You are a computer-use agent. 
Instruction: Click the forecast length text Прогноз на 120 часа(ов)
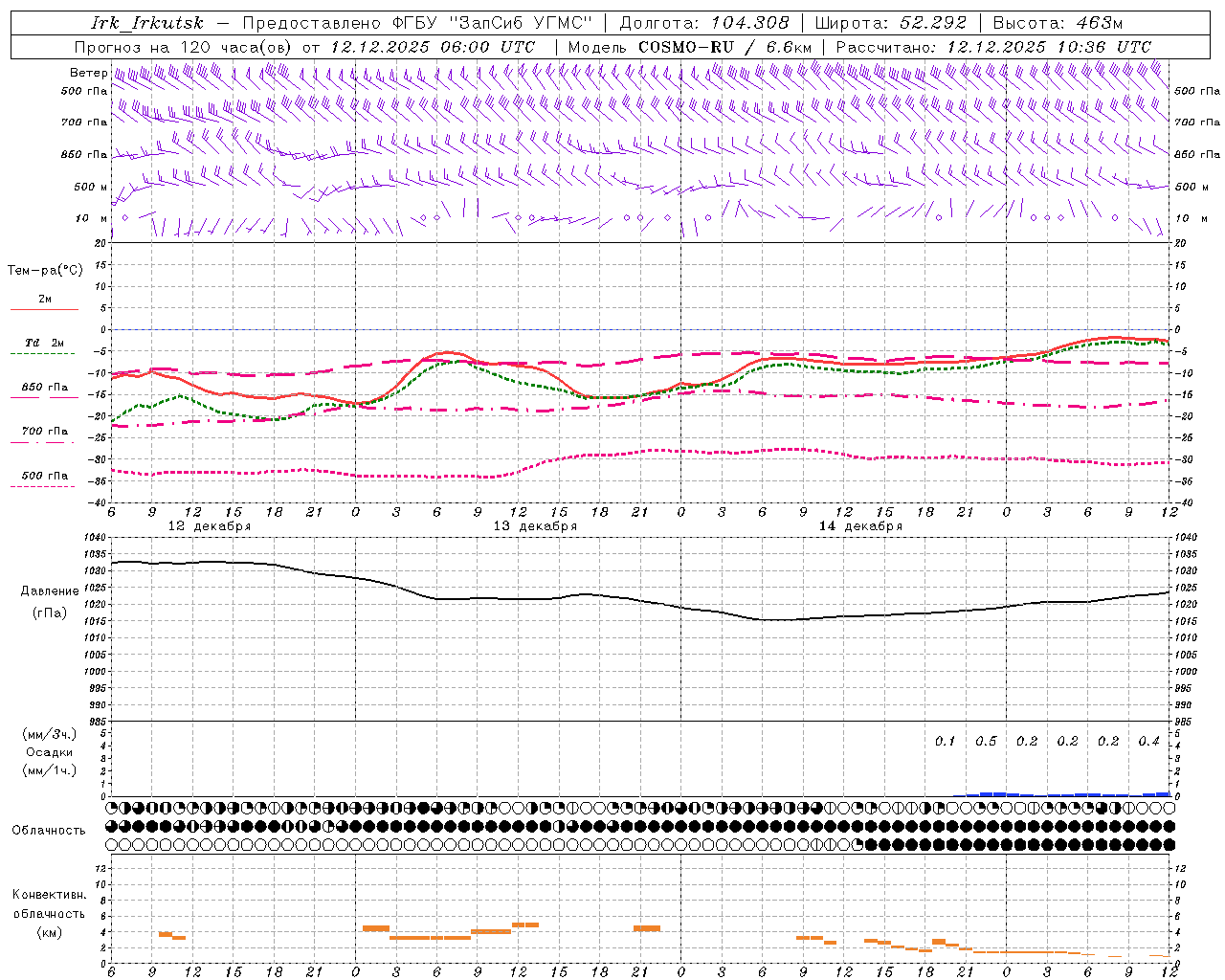tap(184, 46)
